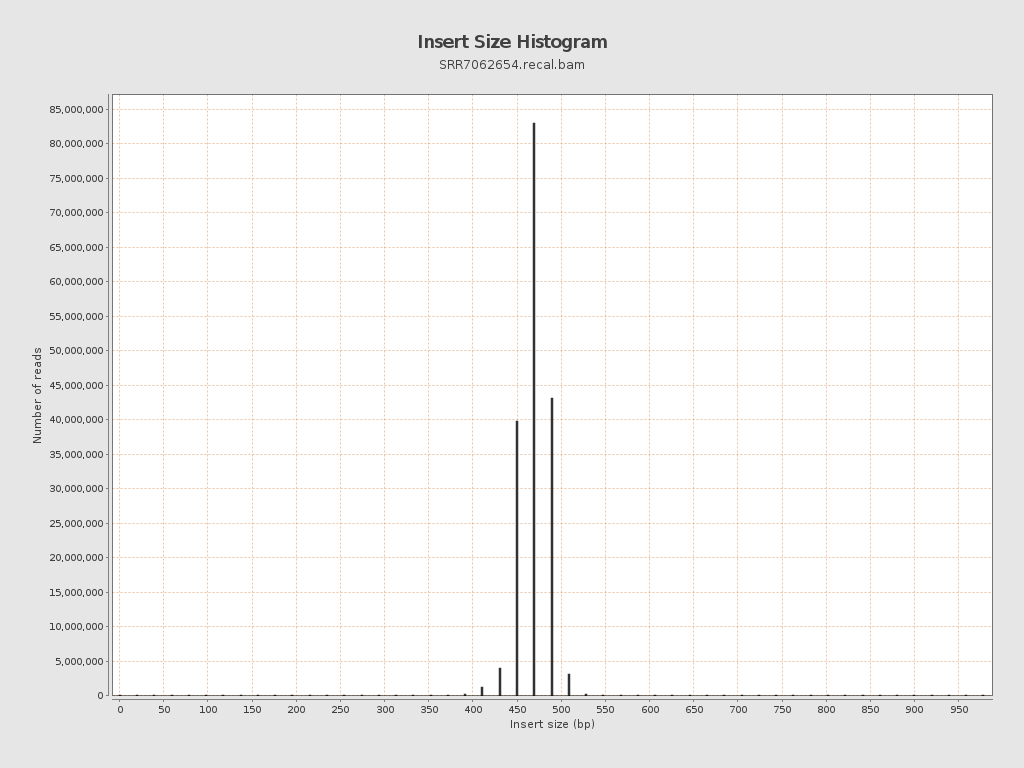Click the 55,000,000 y-axis label
This screenshot has width=1024, height=768.
(76, 316)
